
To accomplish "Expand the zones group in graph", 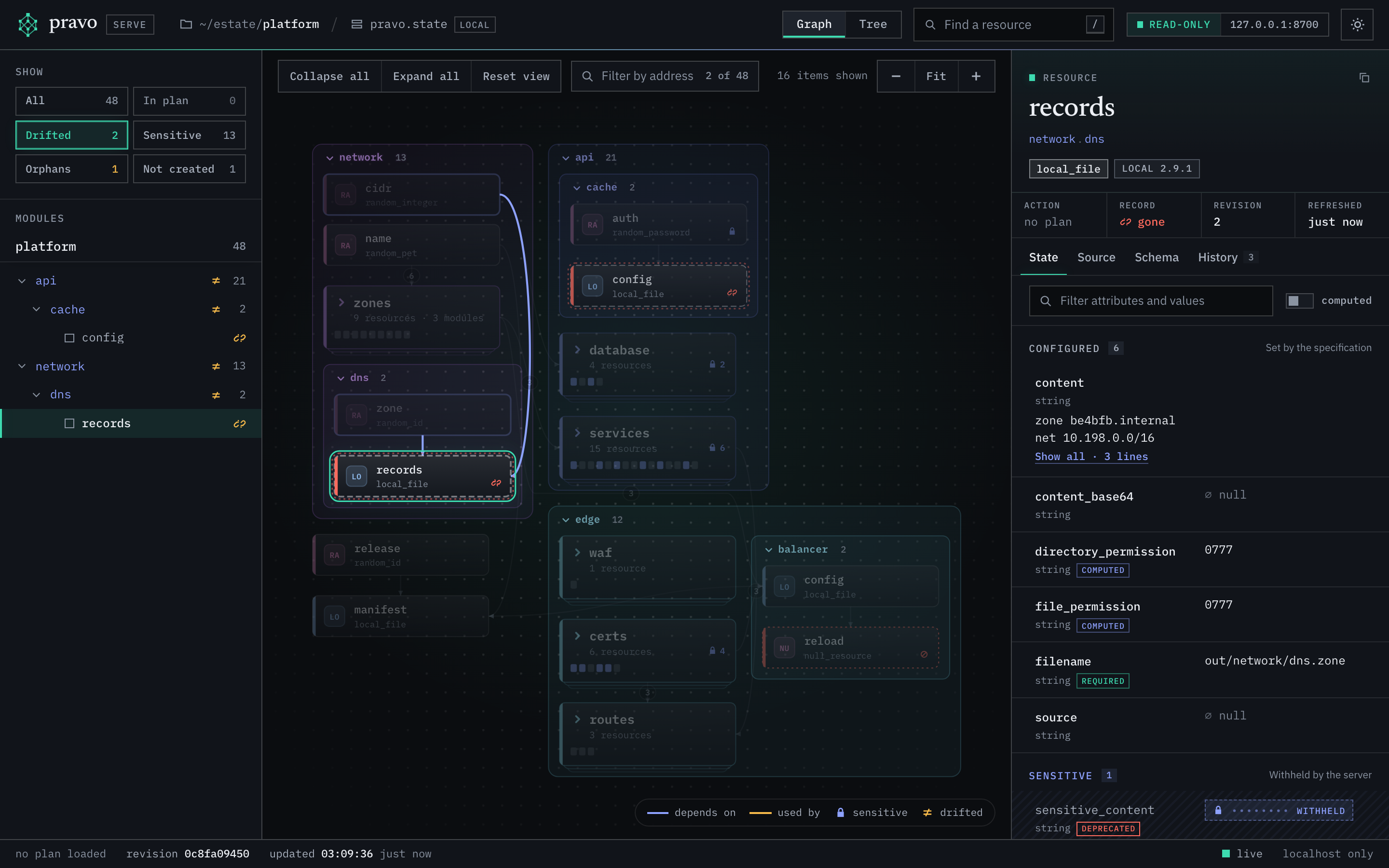I will coord(341,302).
